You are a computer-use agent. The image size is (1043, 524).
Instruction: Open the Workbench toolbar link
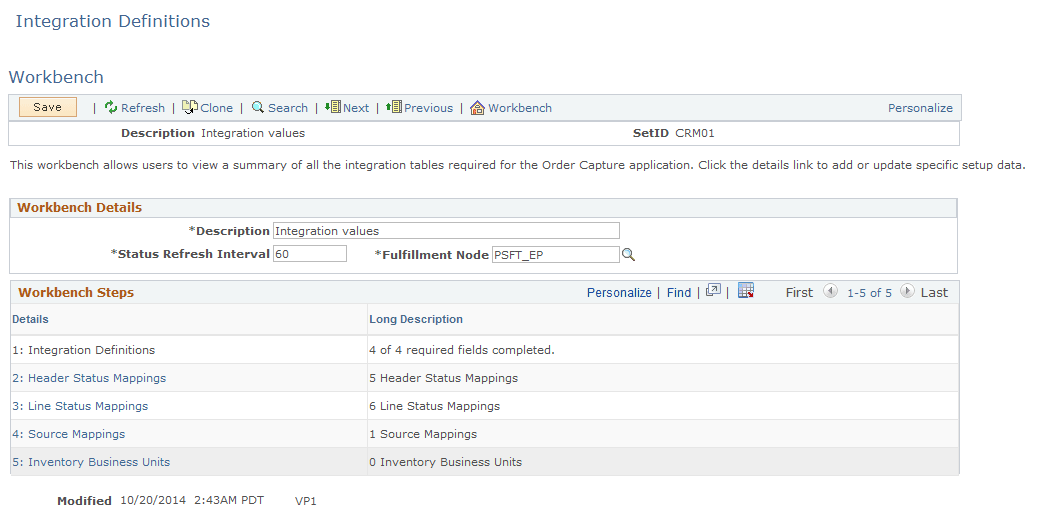coord(520,108)
